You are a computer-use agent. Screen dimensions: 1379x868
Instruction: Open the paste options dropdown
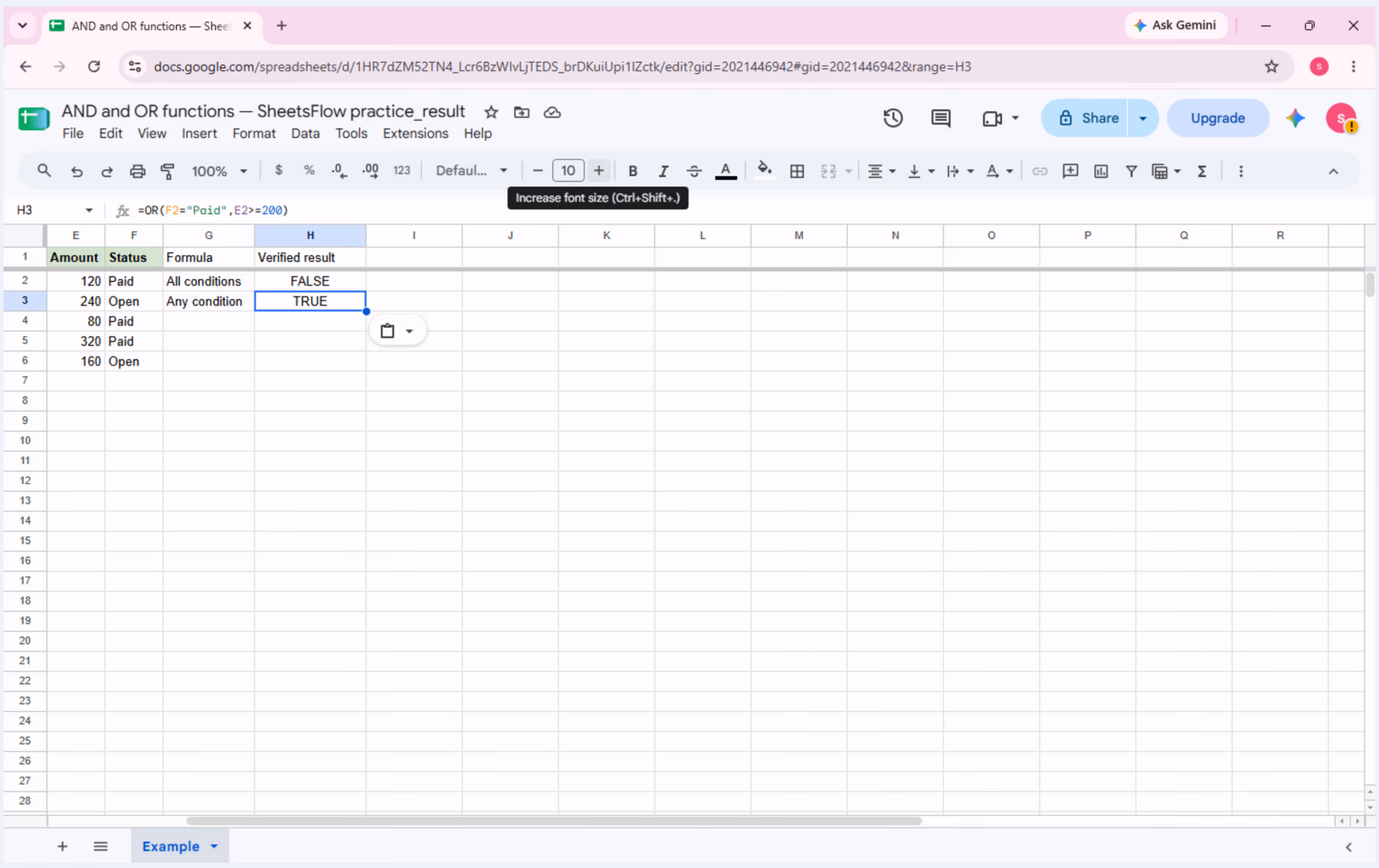(x=397, y=331)
